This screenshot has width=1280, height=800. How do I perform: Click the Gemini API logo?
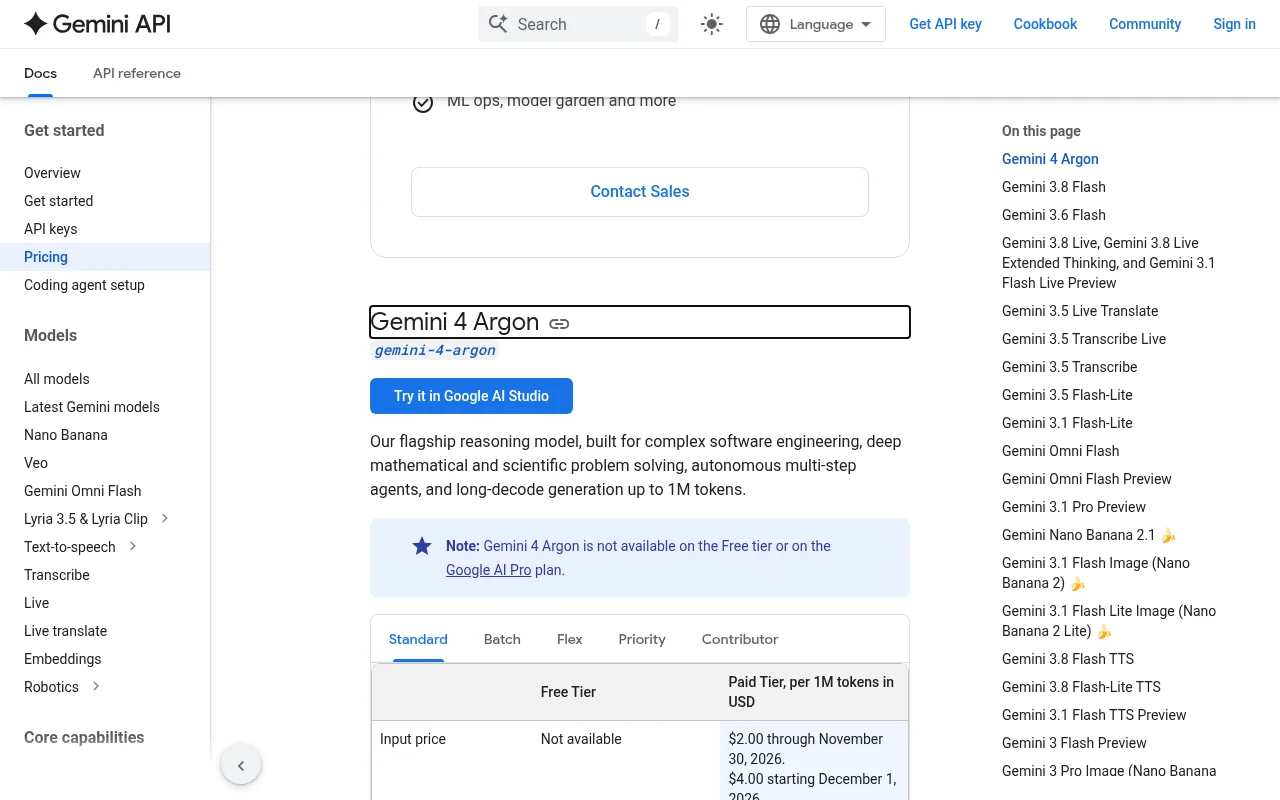[97, 24]
